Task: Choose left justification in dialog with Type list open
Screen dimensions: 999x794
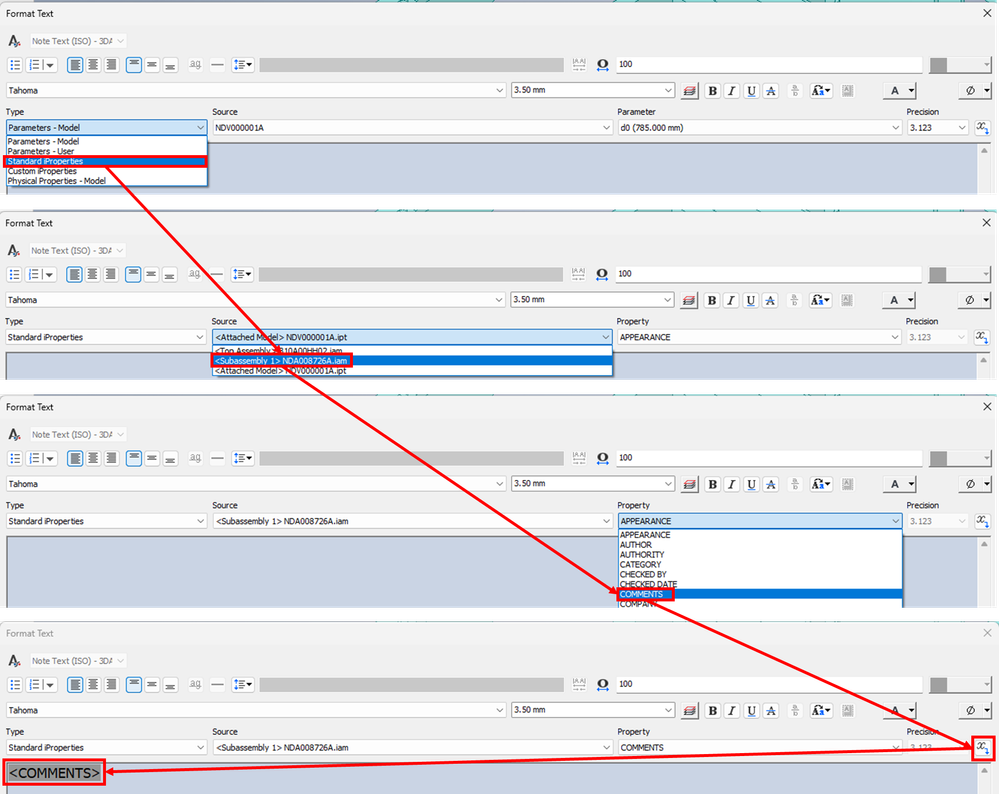Action: coord(75,64)
